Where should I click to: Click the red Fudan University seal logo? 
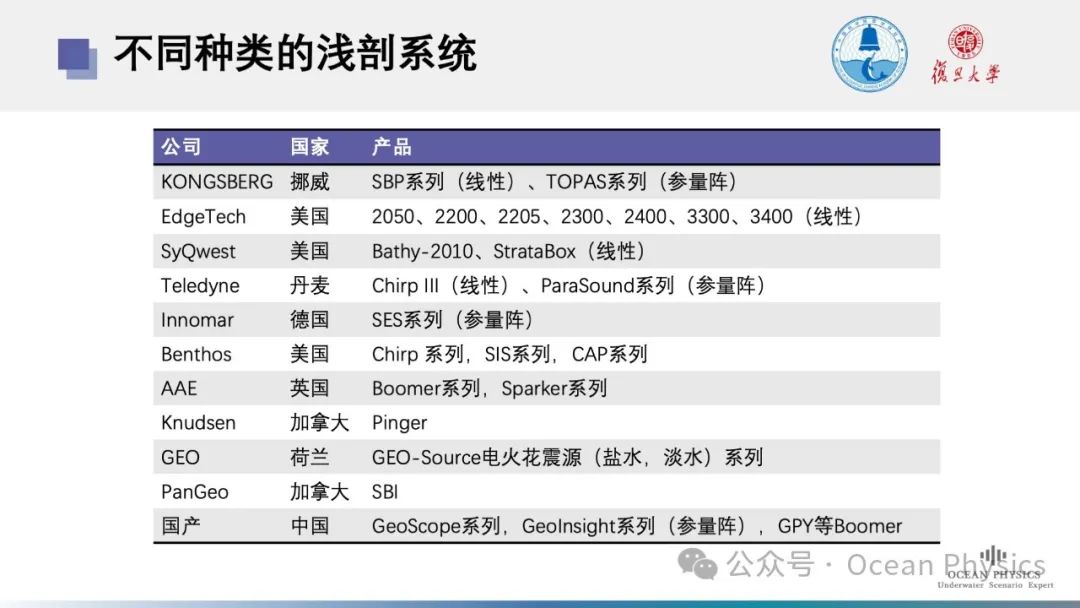pos(965,40)
